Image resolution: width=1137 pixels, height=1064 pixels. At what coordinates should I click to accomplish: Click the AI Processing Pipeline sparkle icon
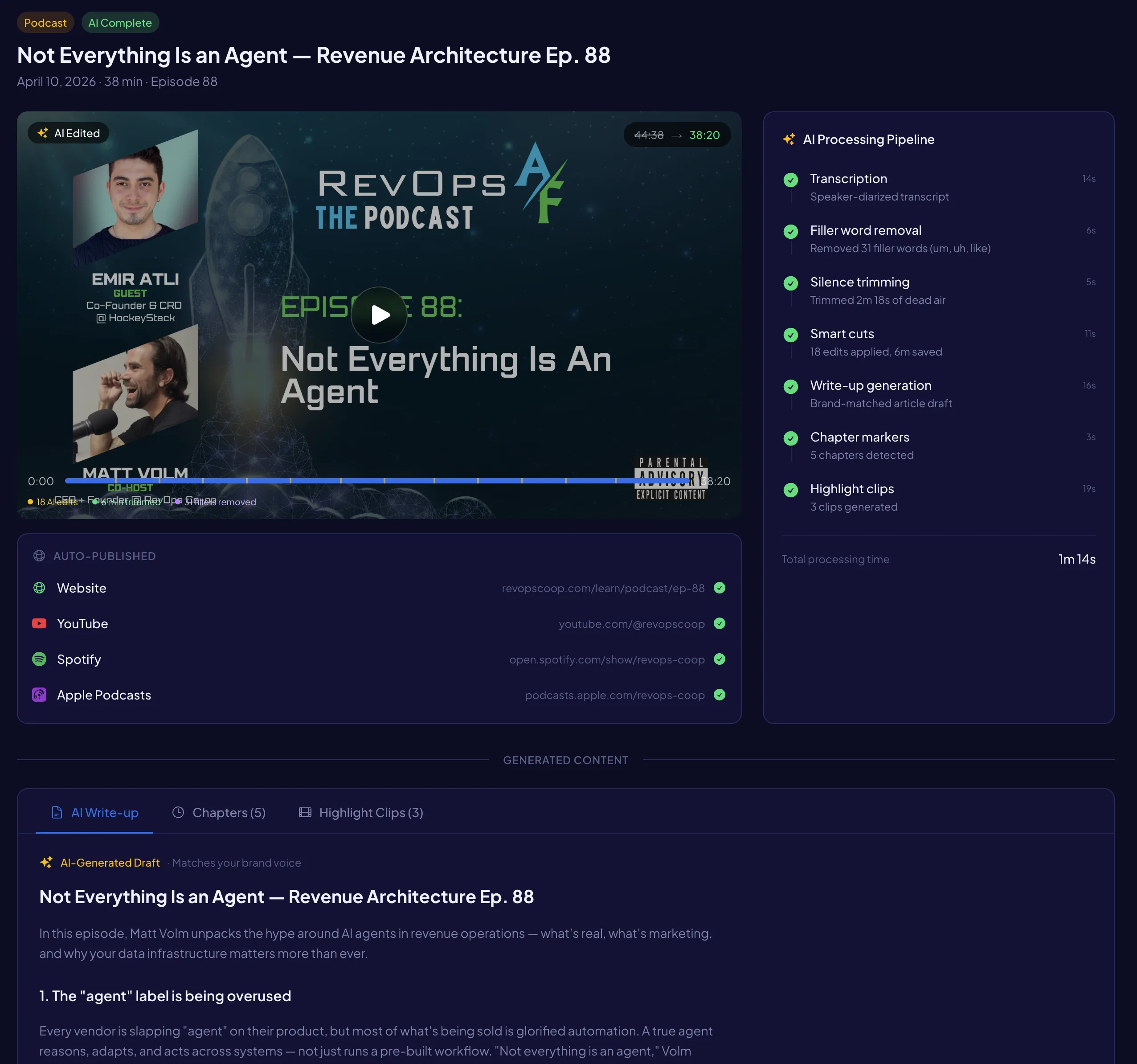789,139
